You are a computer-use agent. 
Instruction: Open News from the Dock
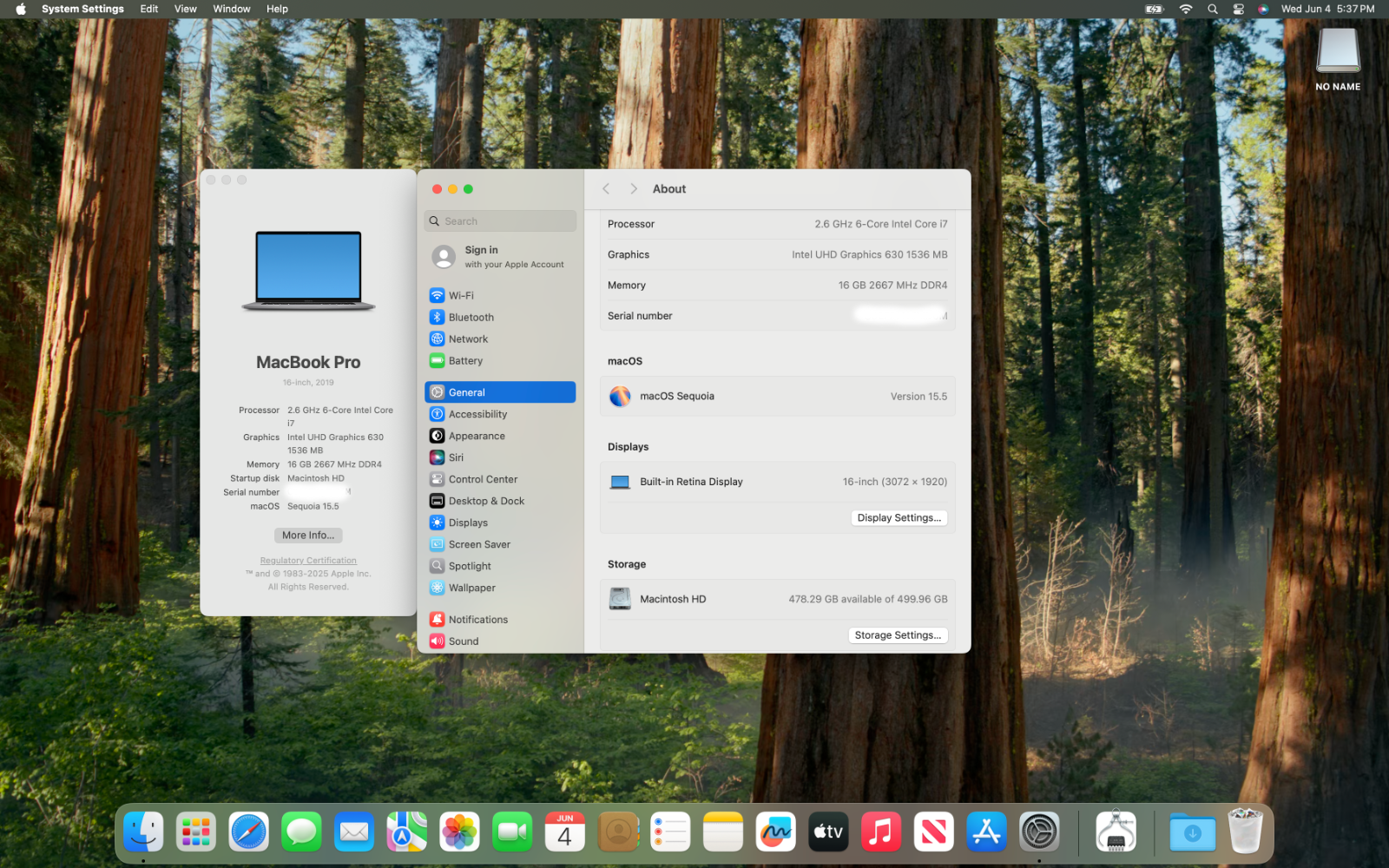click(x=934, y=832)
